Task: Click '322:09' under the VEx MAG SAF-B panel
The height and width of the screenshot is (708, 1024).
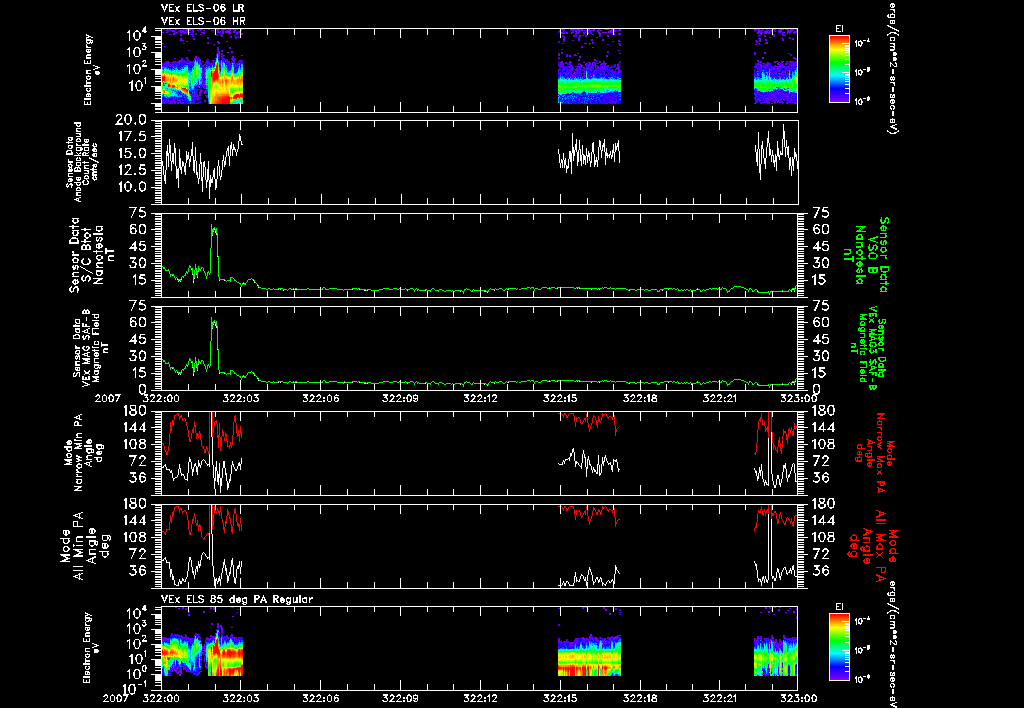Action: pyautogui.click(x=400, y=398)
